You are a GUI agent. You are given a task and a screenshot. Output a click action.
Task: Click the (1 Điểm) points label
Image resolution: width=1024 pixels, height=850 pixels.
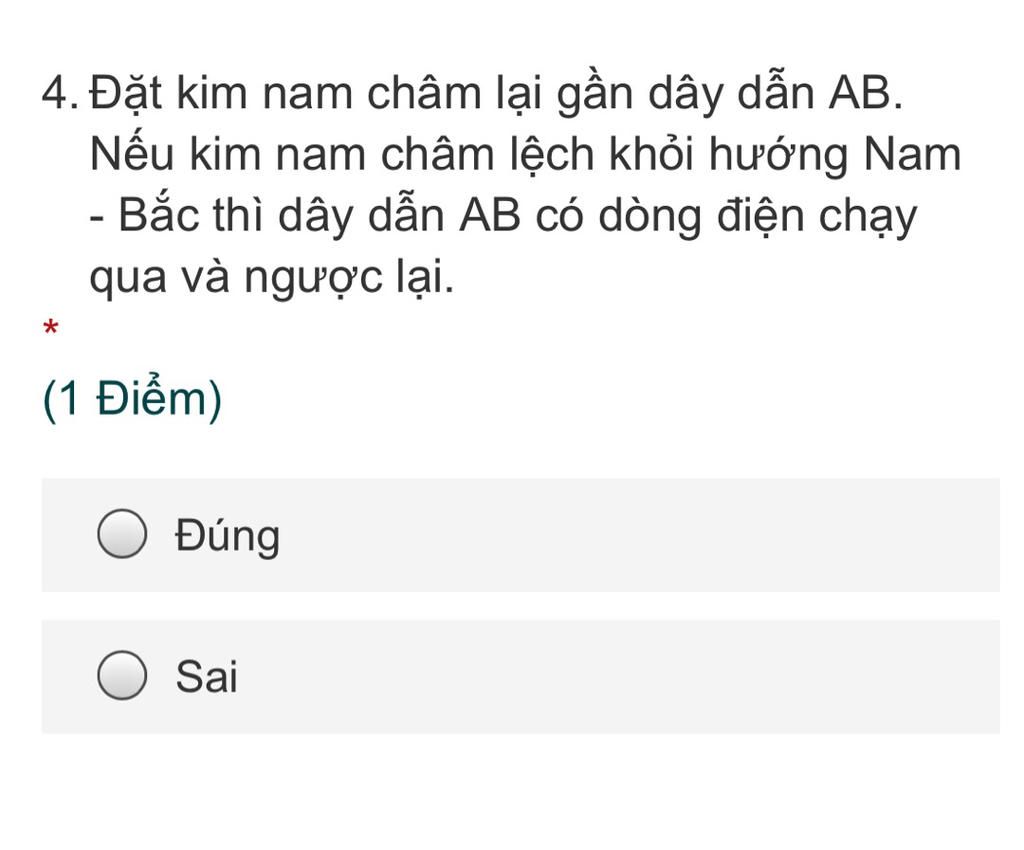click(132, 400)
